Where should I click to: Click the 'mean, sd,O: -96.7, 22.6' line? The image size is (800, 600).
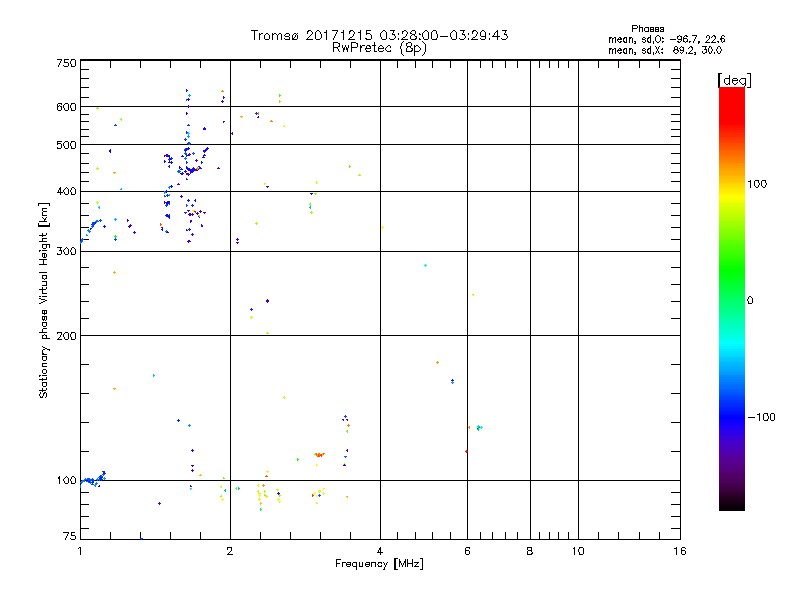[x=666, y=39]
